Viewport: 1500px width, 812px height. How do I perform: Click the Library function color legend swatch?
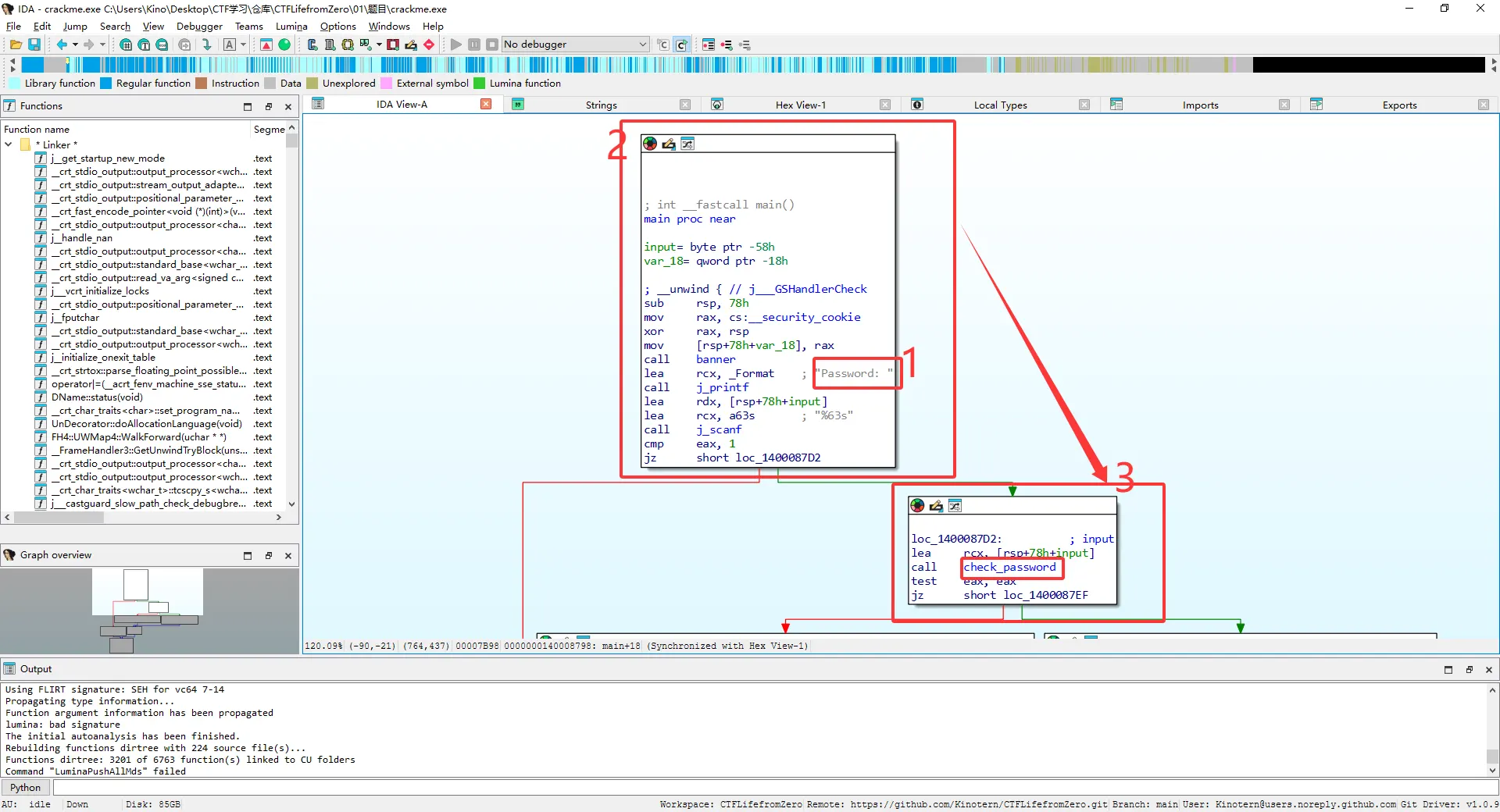point(14,84)
